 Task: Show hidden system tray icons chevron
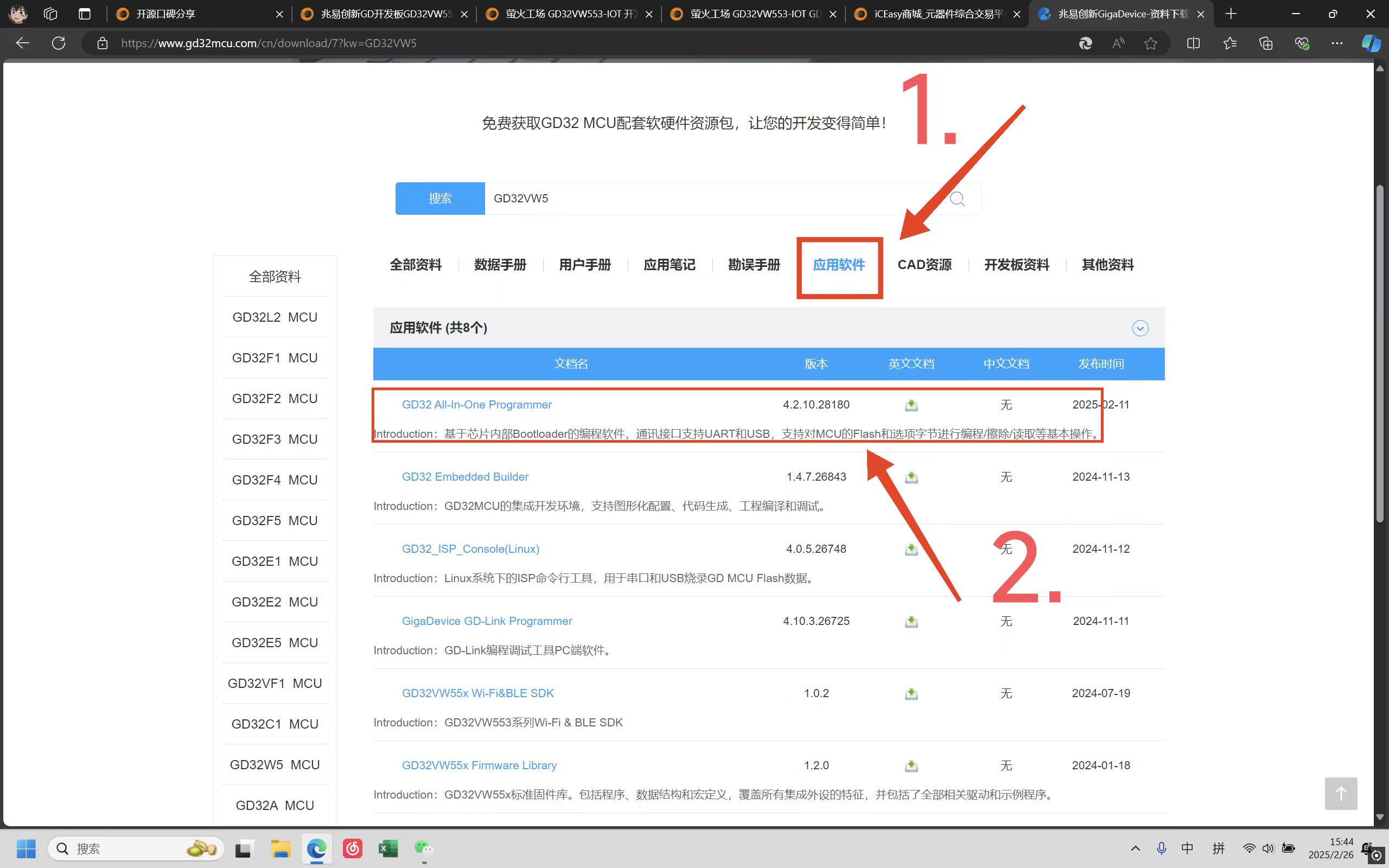click(x=1135, y=848)
